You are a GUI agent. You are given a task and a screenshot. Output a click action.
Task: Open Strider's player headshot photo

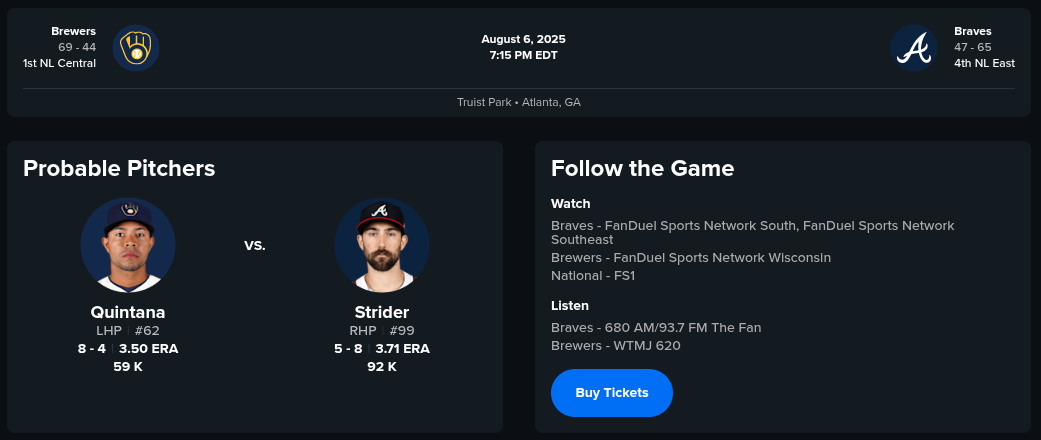pyautogui.click(x=382, y=245)
